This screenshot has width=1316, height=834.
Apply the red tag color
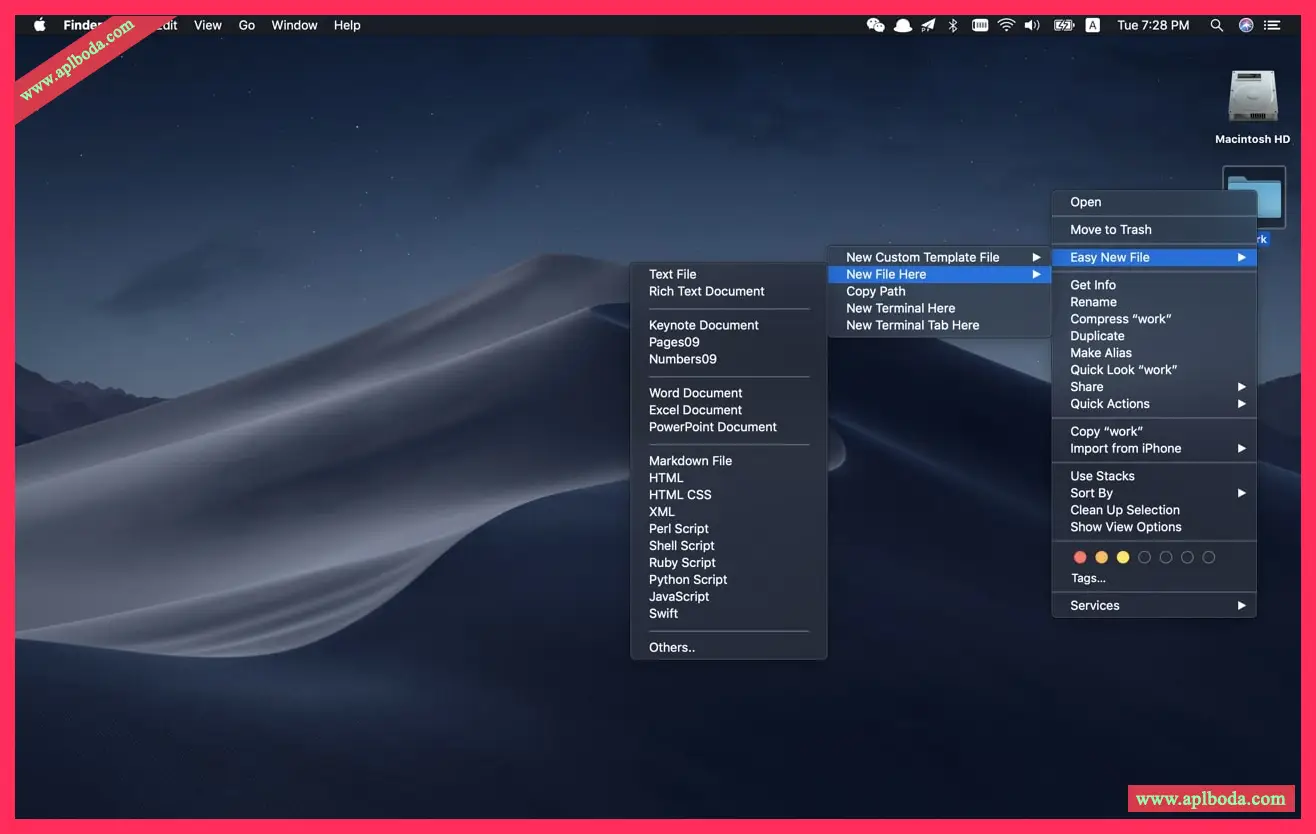[x=1080, y=557]
